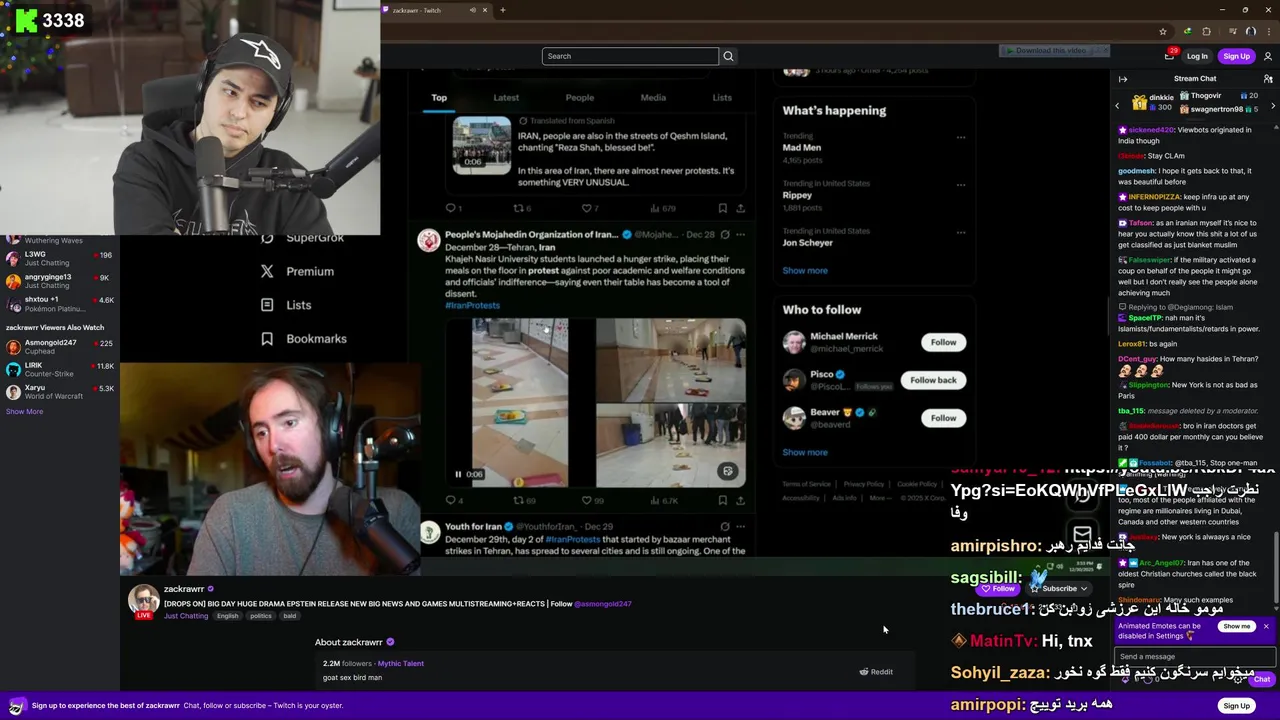Share the Mojahedin Organization tweet
1280x720 pixels.
coord(741,500)
